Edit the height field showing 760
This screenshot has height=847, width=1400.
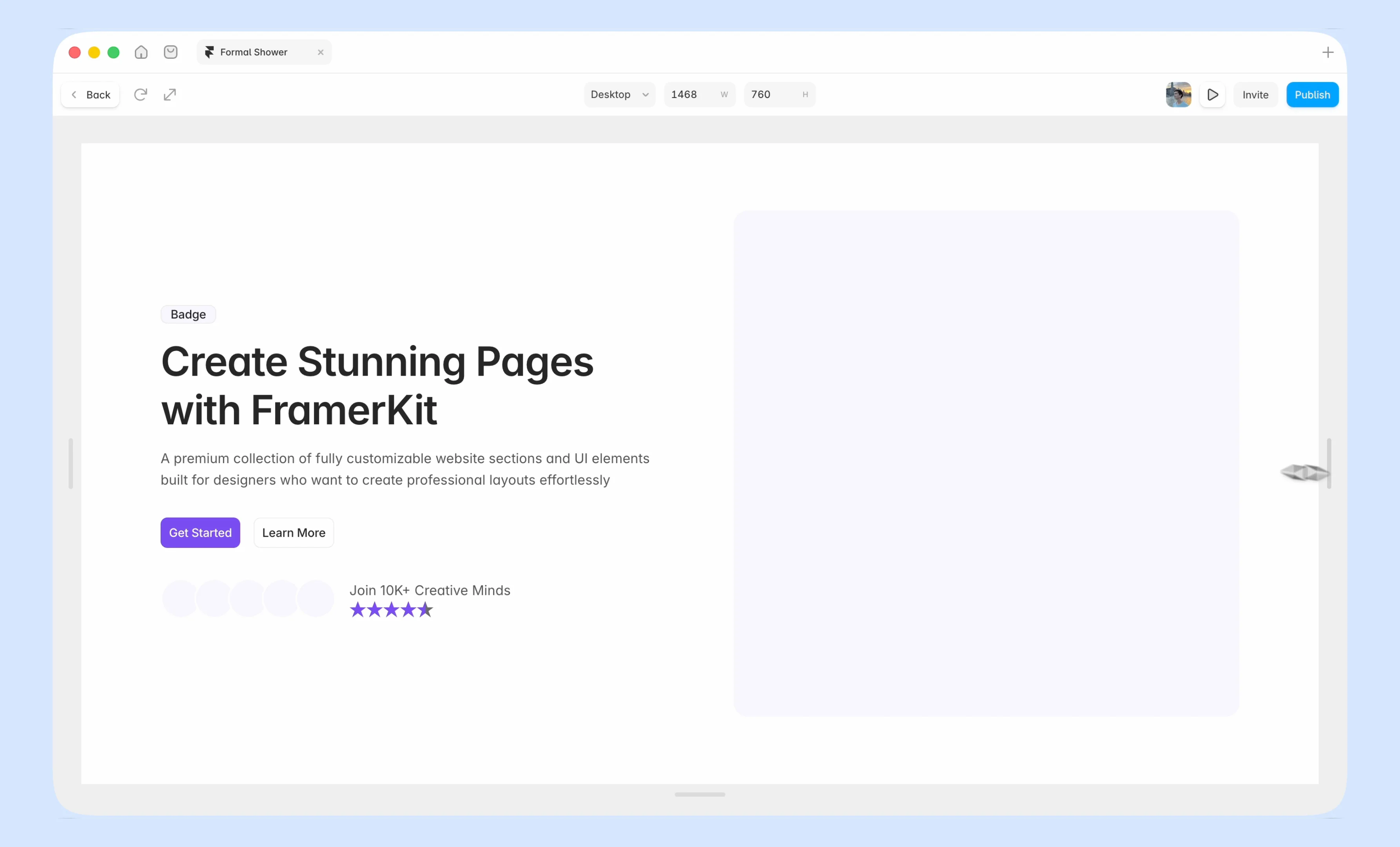(x=780, y=95)
